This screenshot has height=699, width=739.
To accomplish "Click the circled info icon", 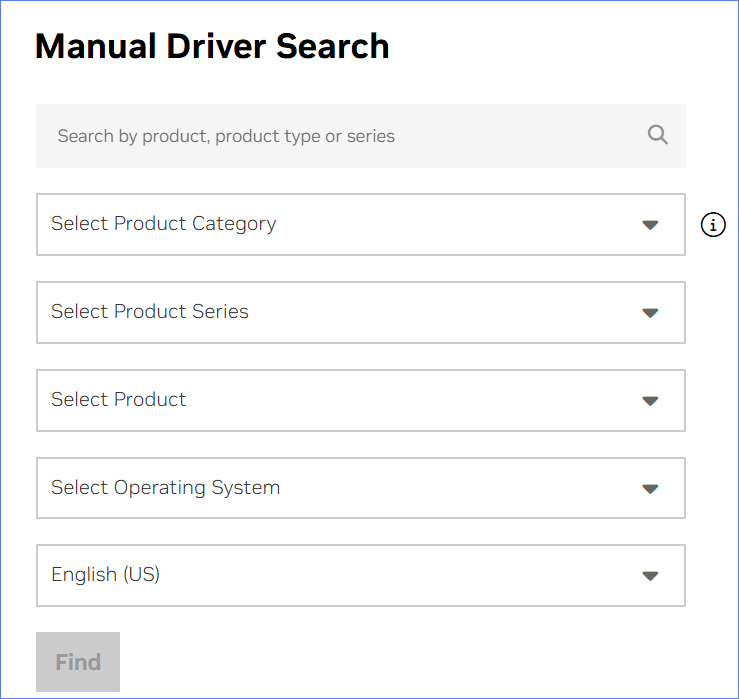I will point(713,225).
